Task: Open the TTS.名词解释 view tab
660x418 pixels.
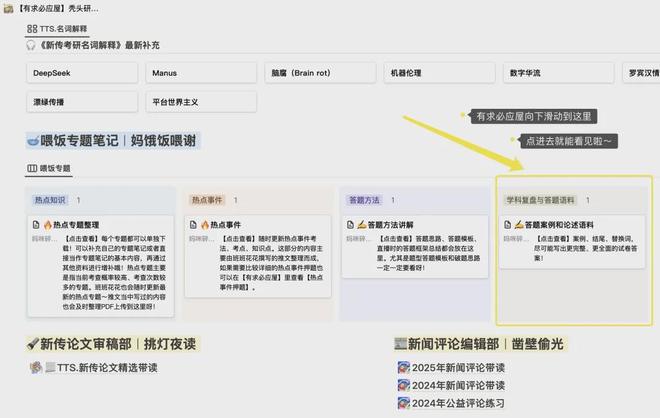Action: coord(57,29)
